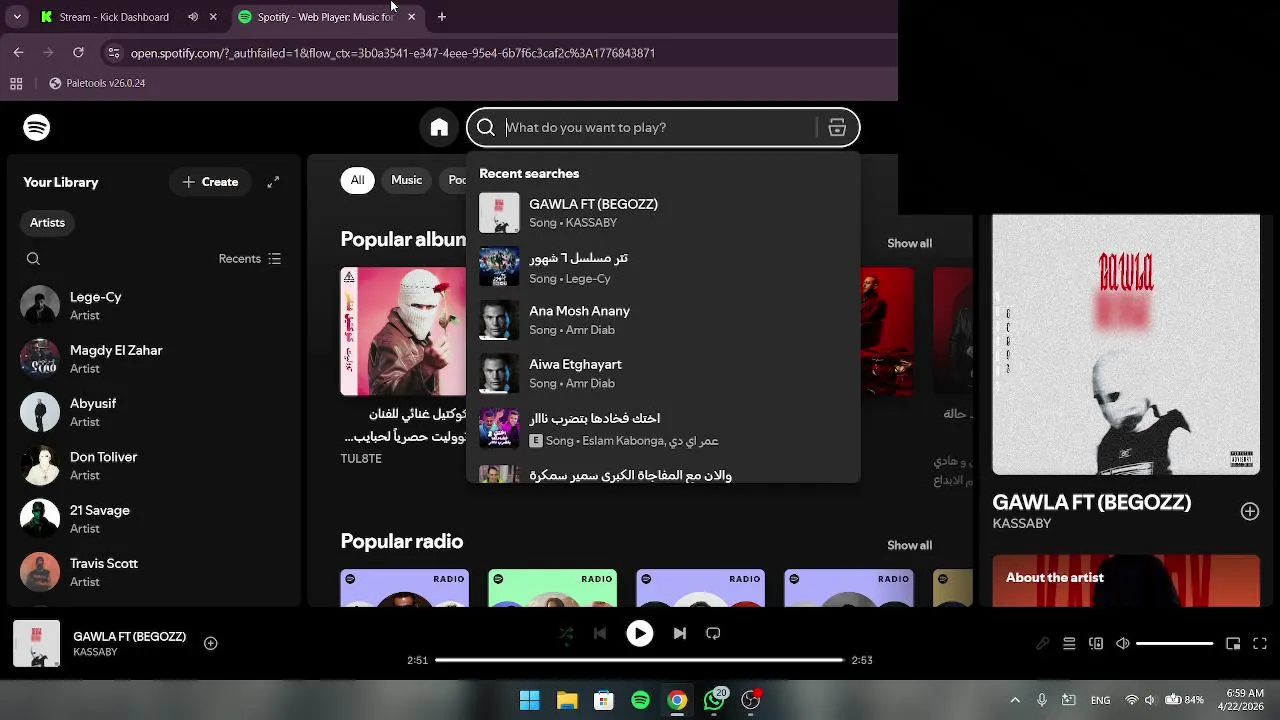Seek in the song progress bar
Screen dimensions: 1280x720
coord(640,660)
